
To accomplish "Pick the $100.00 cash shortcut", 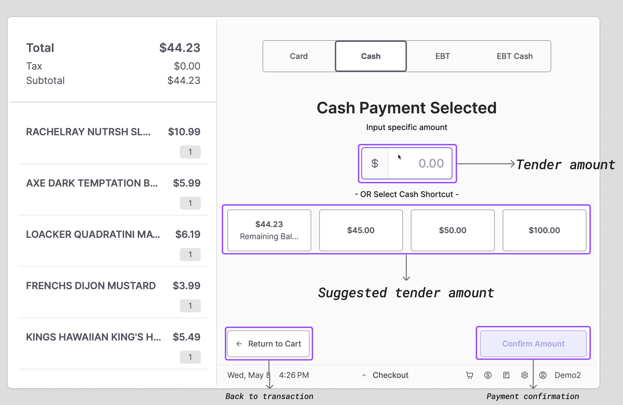I will (x=544, y=230).
